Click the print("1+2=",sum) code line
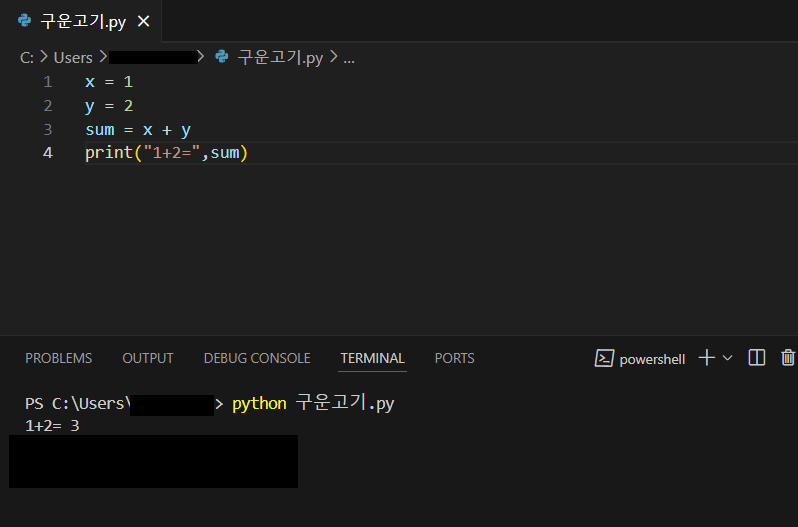Screen dimensions: 798x527 tap(166, 153)
